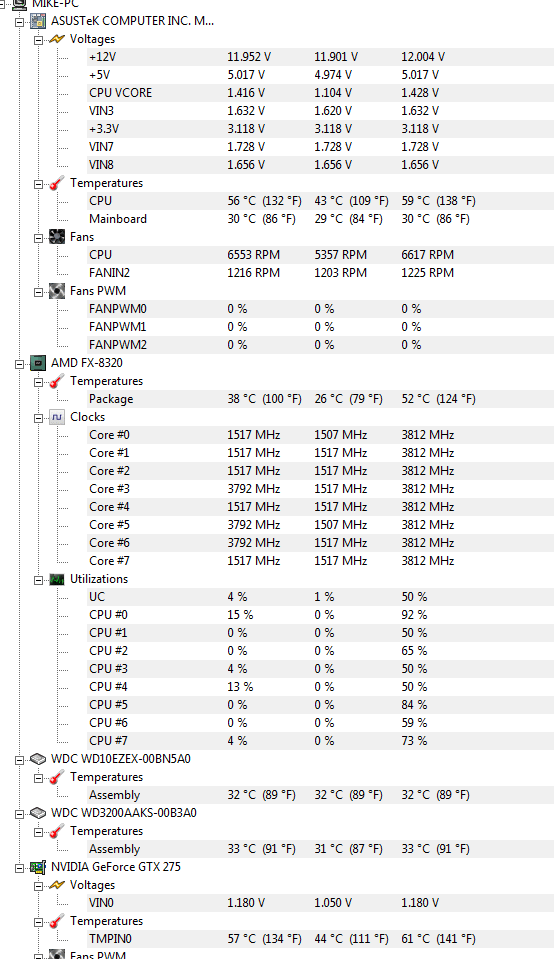
Task: Click the NVIDIA GeForce GTX 275 card icon
Action: pyautogui.click(x=38, y=867)
